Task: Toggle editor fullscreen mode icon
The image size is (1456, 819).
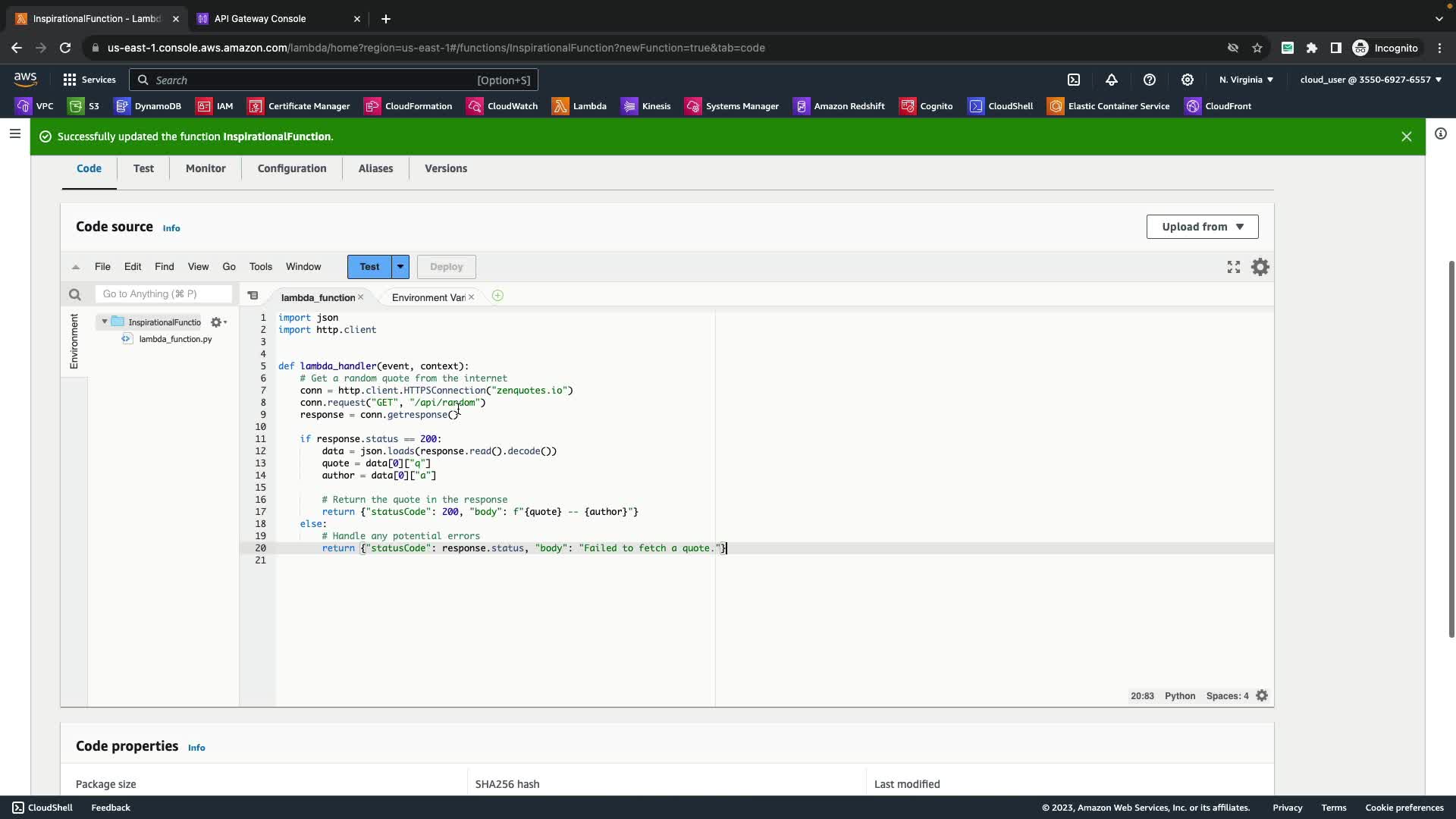Action: pos(1234,267)
